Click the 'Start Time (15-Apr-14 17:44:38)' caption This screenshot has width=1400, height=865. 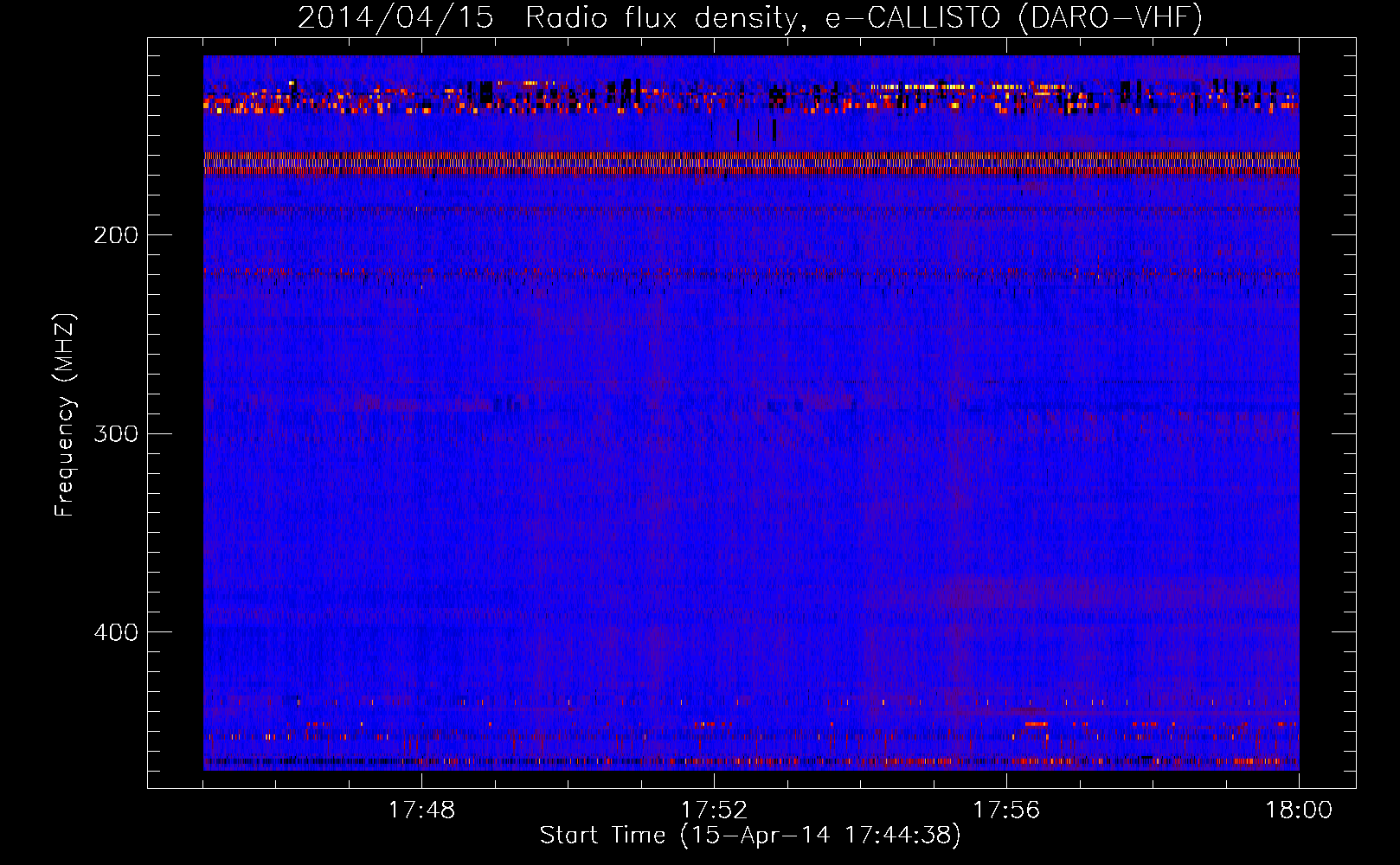[750, 836]
